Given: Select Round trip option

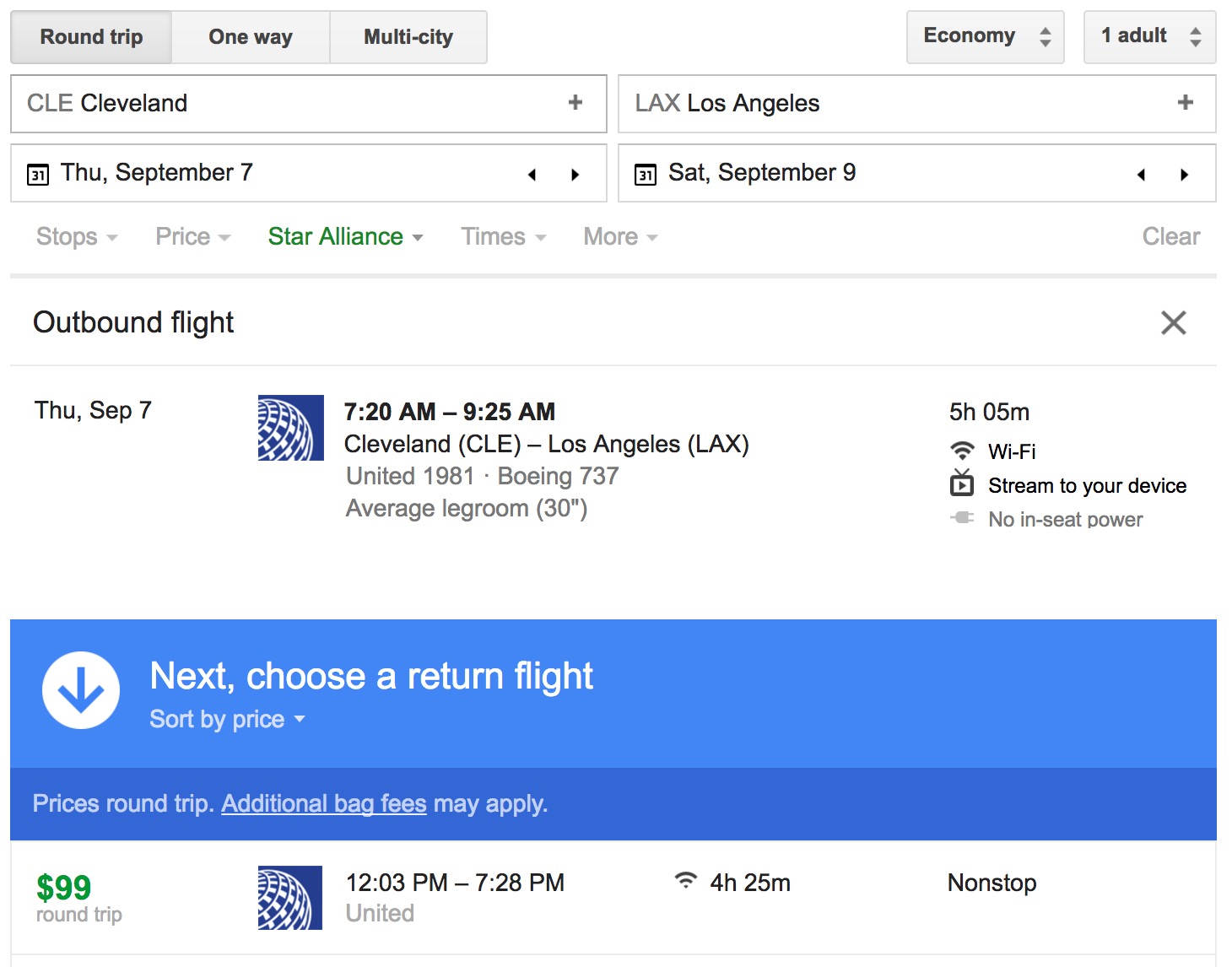Looking at the screenshot, I should [x=91, y=37].
